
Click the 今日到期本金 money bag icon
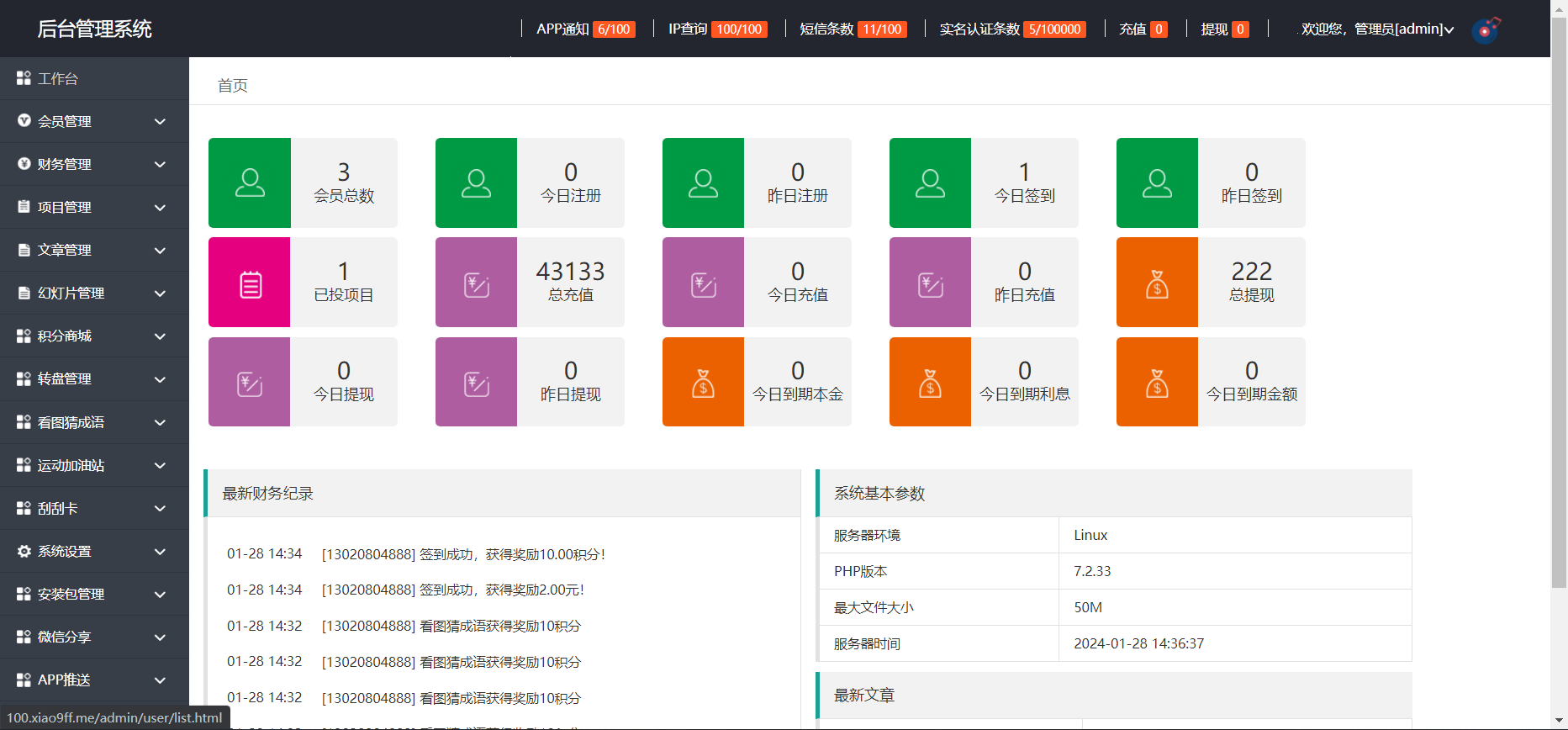click(x=703, y=384)
